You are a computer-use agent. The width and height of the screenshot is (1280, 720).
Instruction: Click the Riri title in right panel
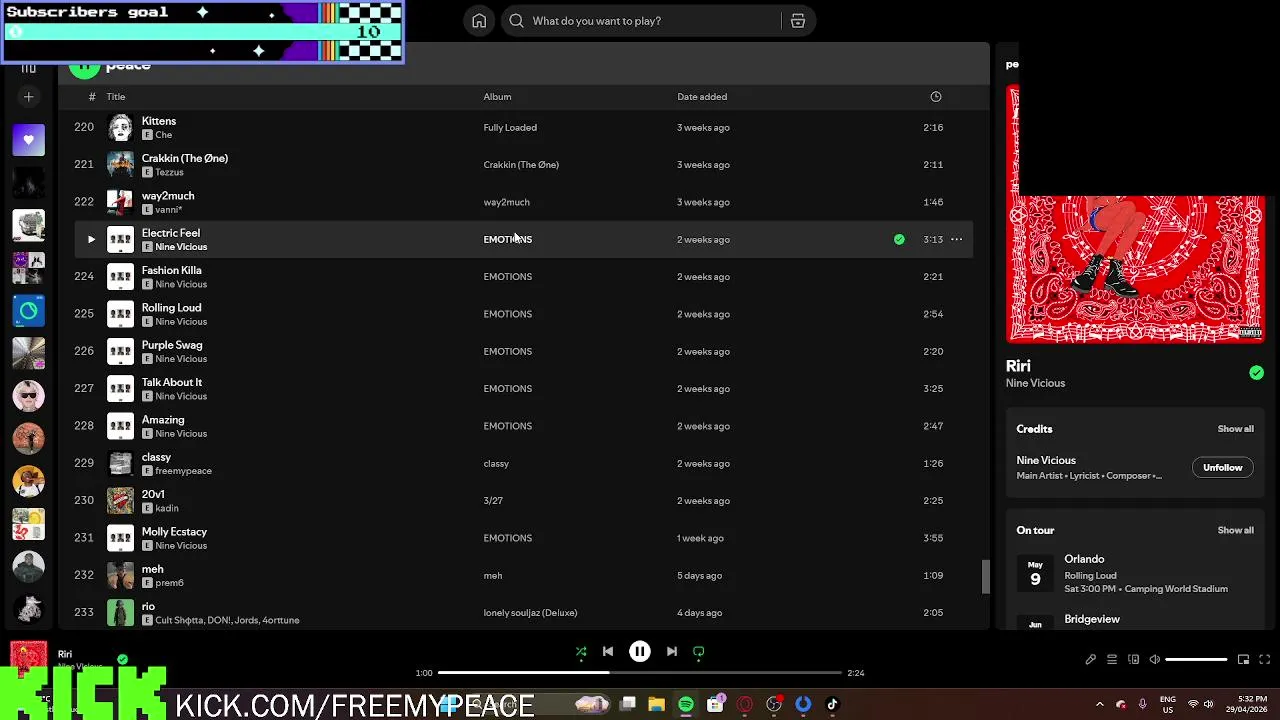(1018, 366)
